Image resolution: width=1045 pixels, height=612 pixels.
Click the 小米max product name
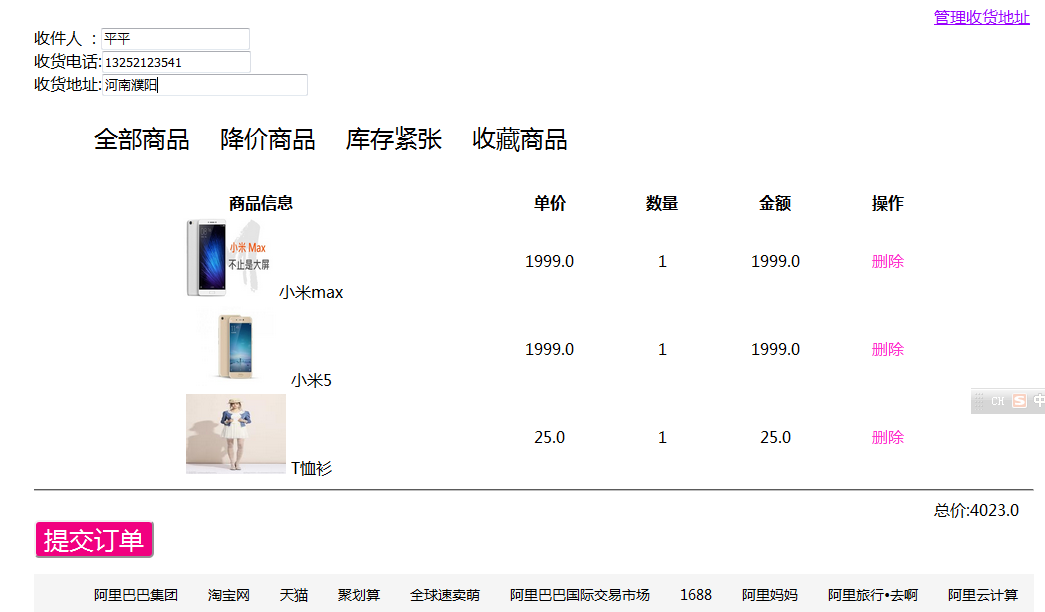tap(311, 292)
